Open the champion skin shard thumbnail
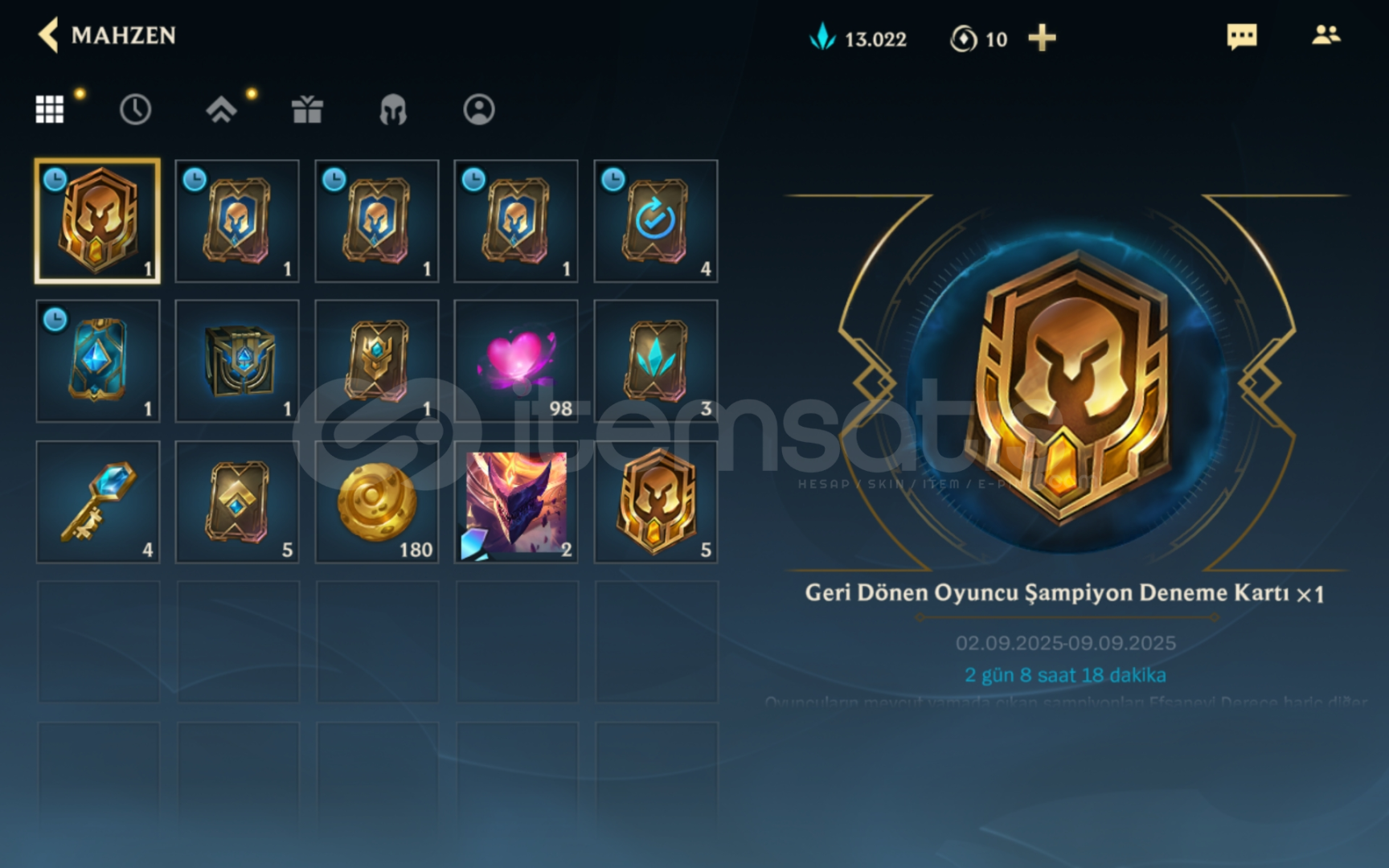This screenshot has width=1389, height=868. [516, 502]
